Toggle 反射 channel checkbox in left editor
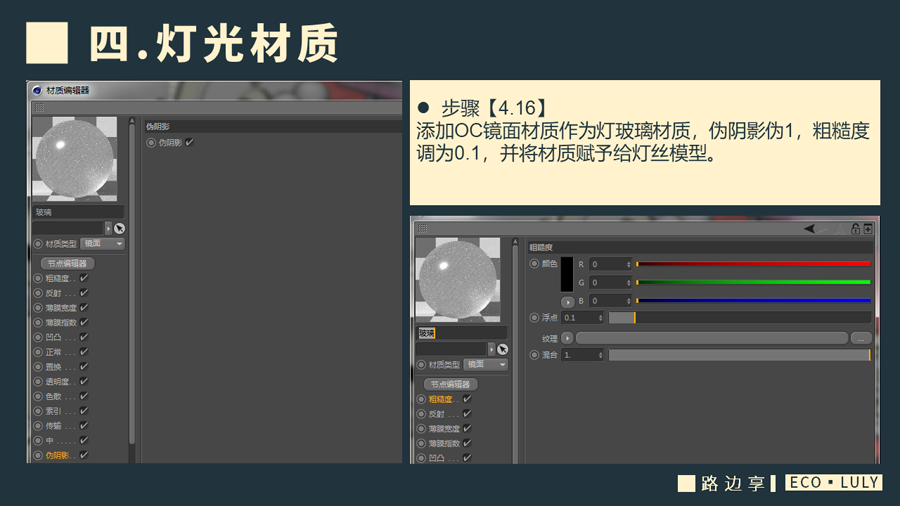The image size is (900, 506). pyautogui.click(x=84, y=293)
